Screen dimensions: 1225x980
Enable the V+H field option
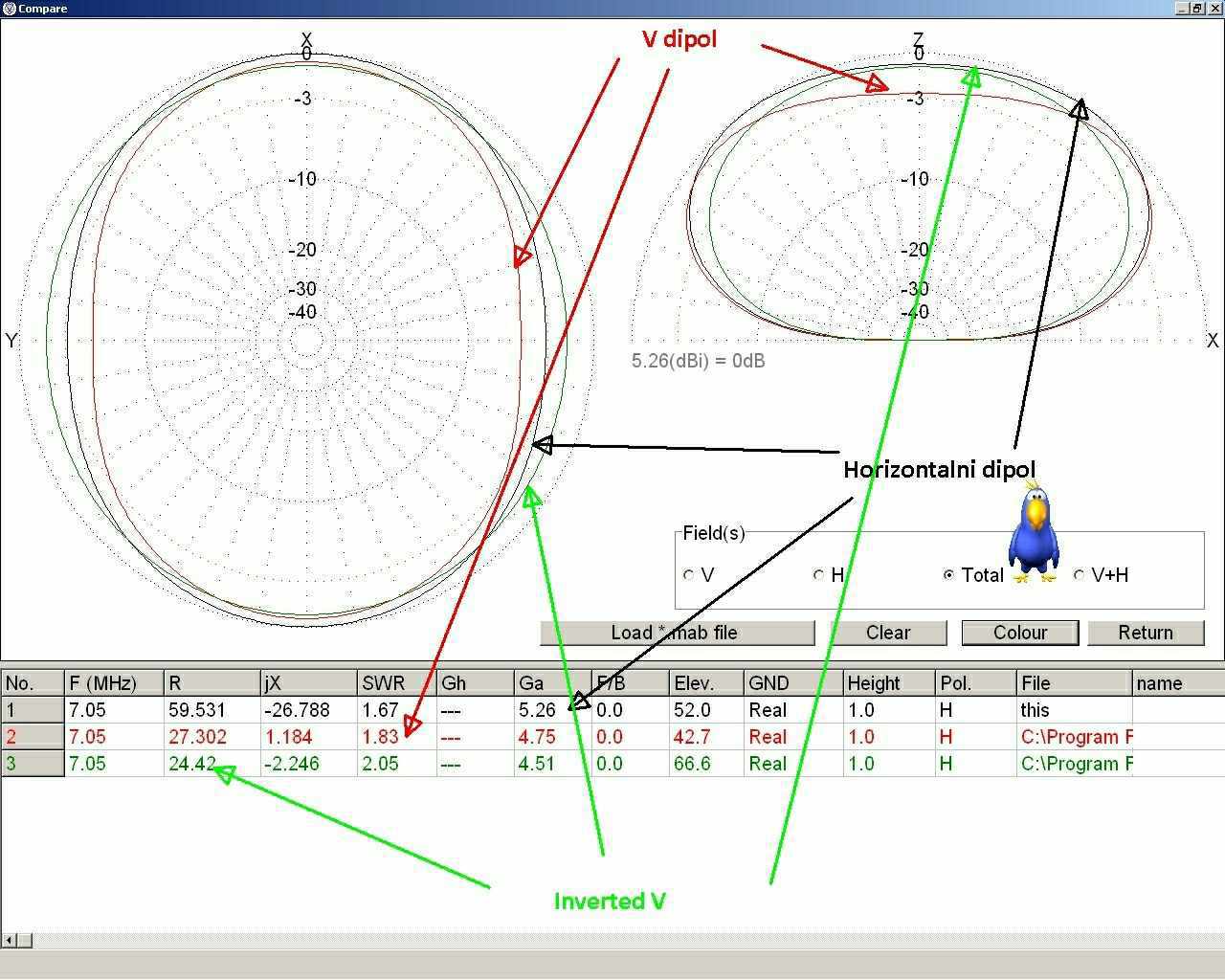pos(1079,575)
